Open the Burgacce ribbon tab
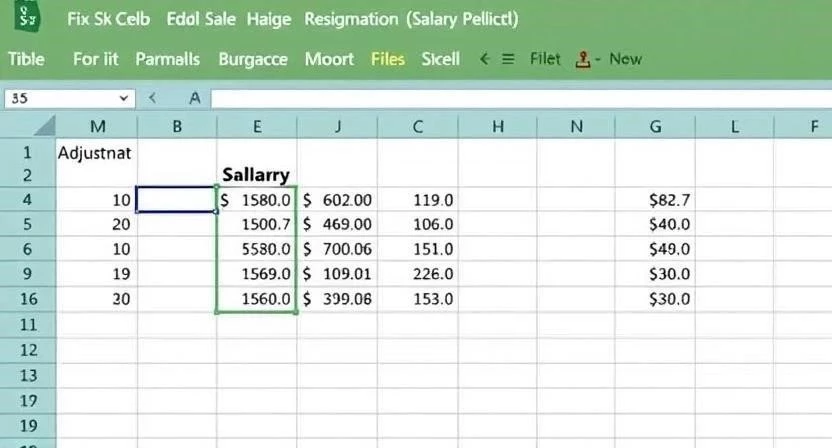832x448 pixels. [x=253, y=59]
